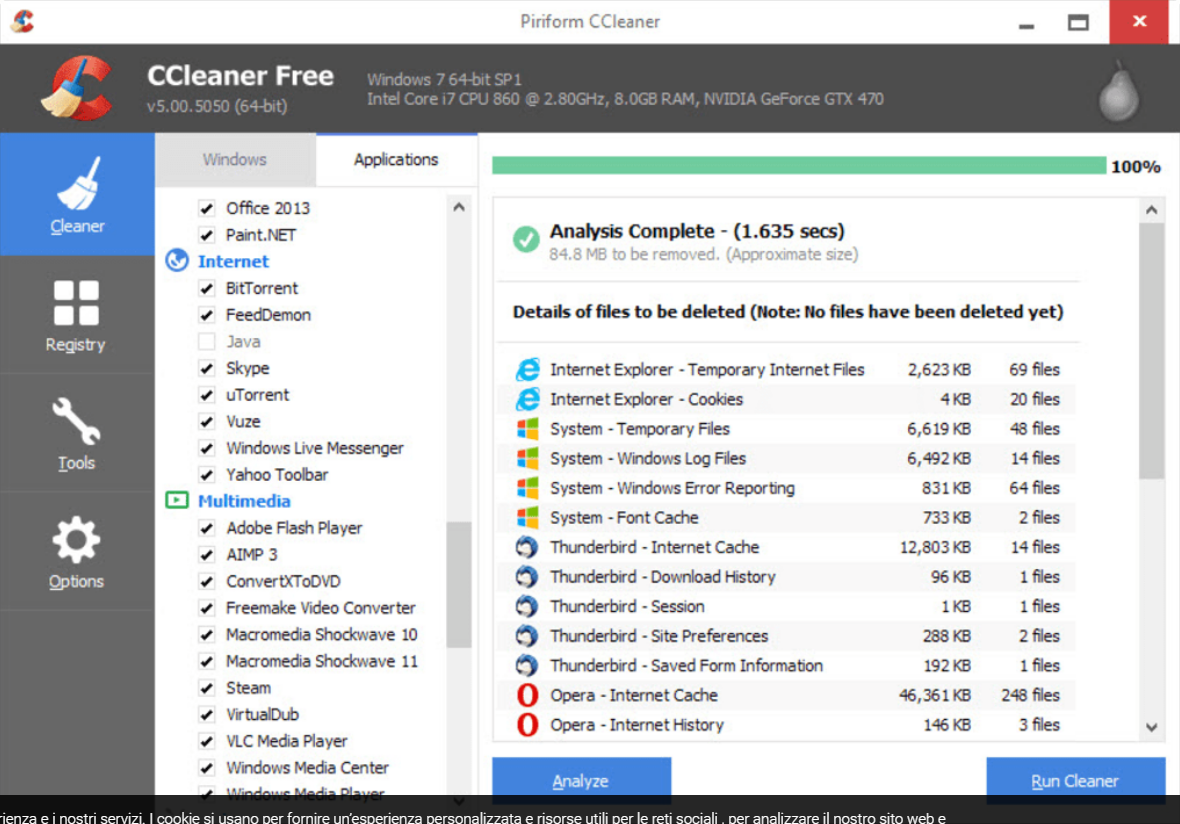This screenshot has width=1180, height=824.
Task: Click the VirtualDub list item
Action: tap(263, 715)
